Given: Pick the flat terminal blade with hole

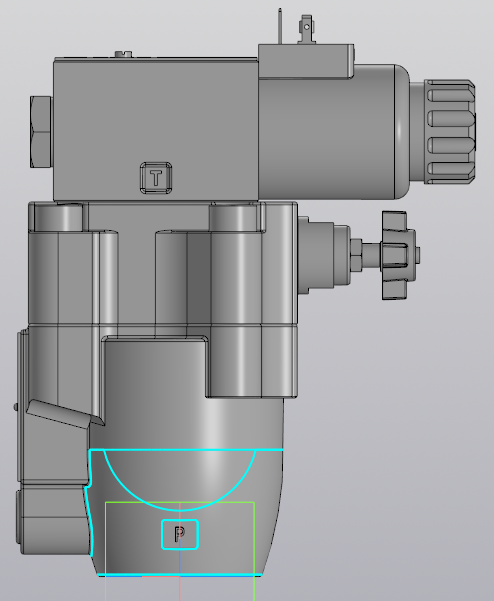Looking at the screenshot, I should (307, 28).
